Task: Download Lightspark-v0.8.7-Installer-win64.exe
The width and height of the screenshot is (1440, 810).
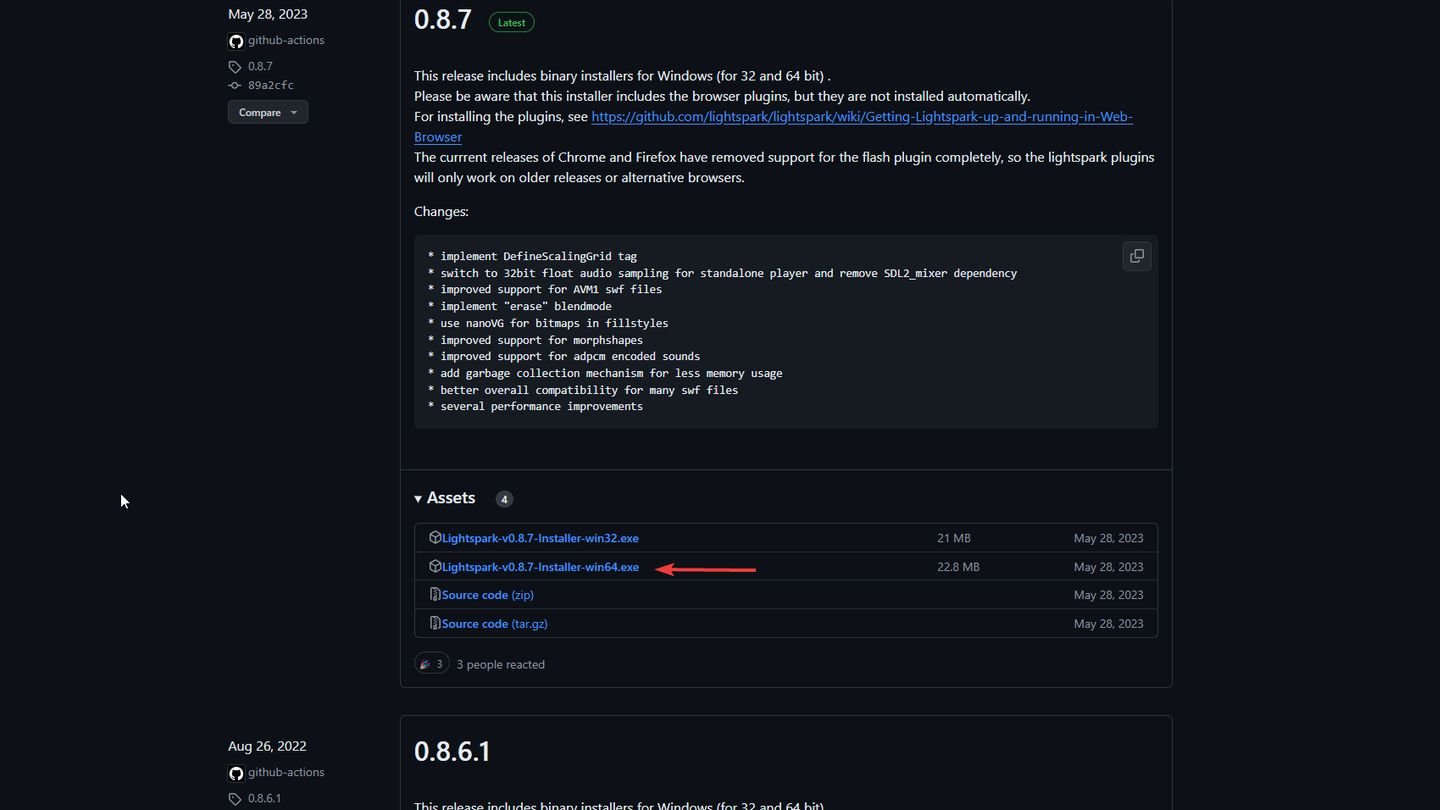Action: [540, 567]
